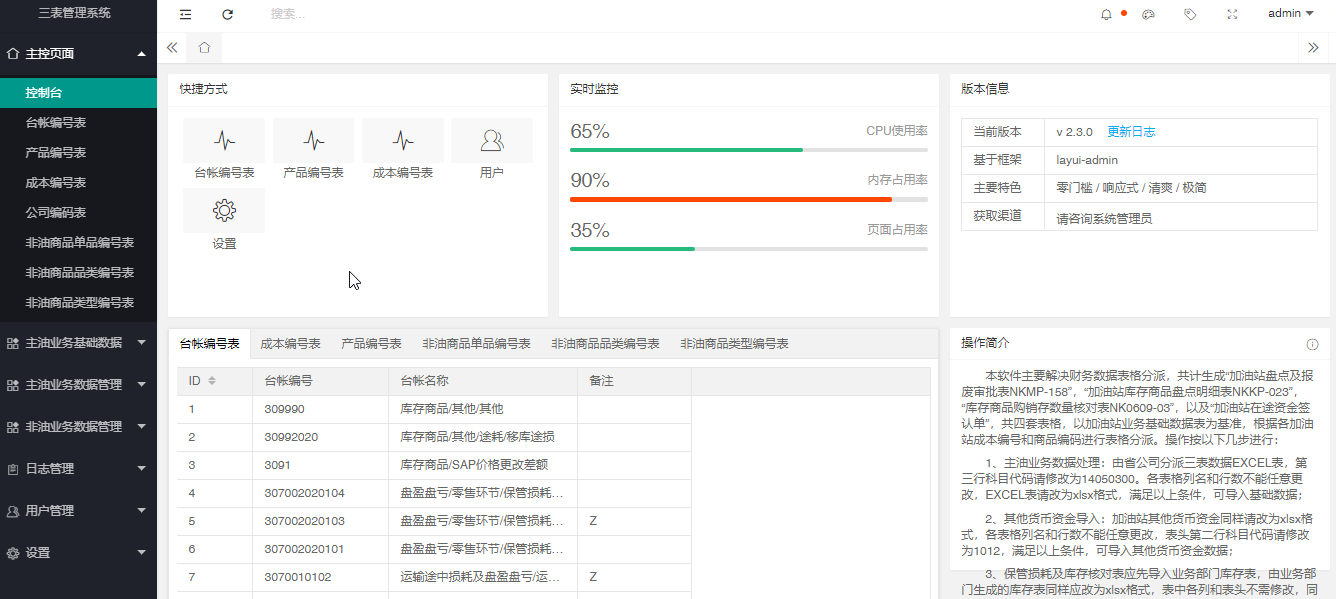The image size is (1336, 599).
Task: Toggle fullscreen mode icon
Action: [1232, 14]
